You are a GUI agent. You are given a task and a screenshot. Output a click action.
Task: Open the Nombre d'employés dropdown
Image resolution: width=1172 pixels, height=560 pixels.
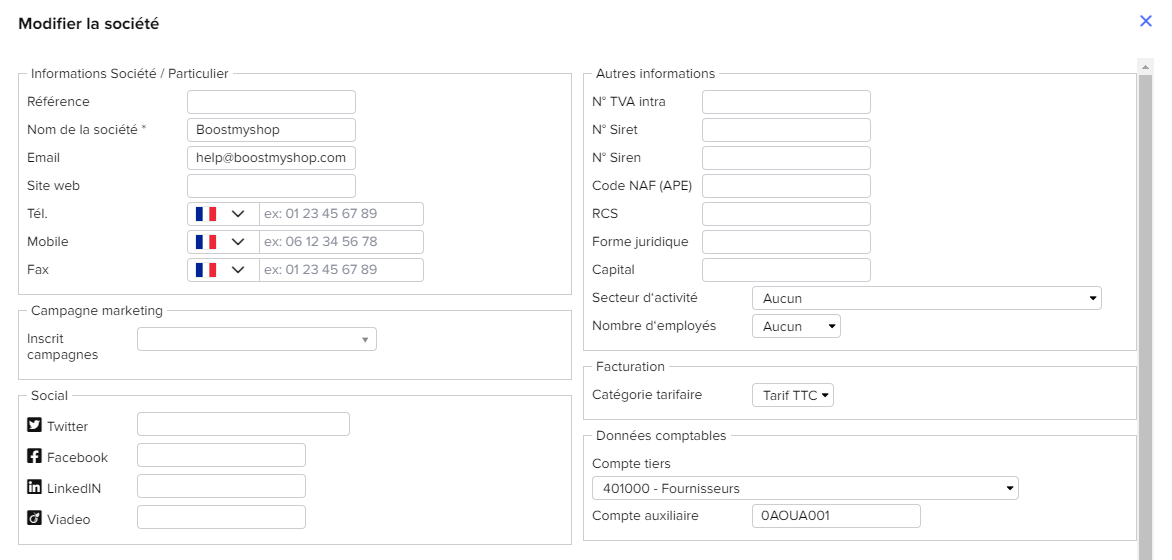point(797,326)
